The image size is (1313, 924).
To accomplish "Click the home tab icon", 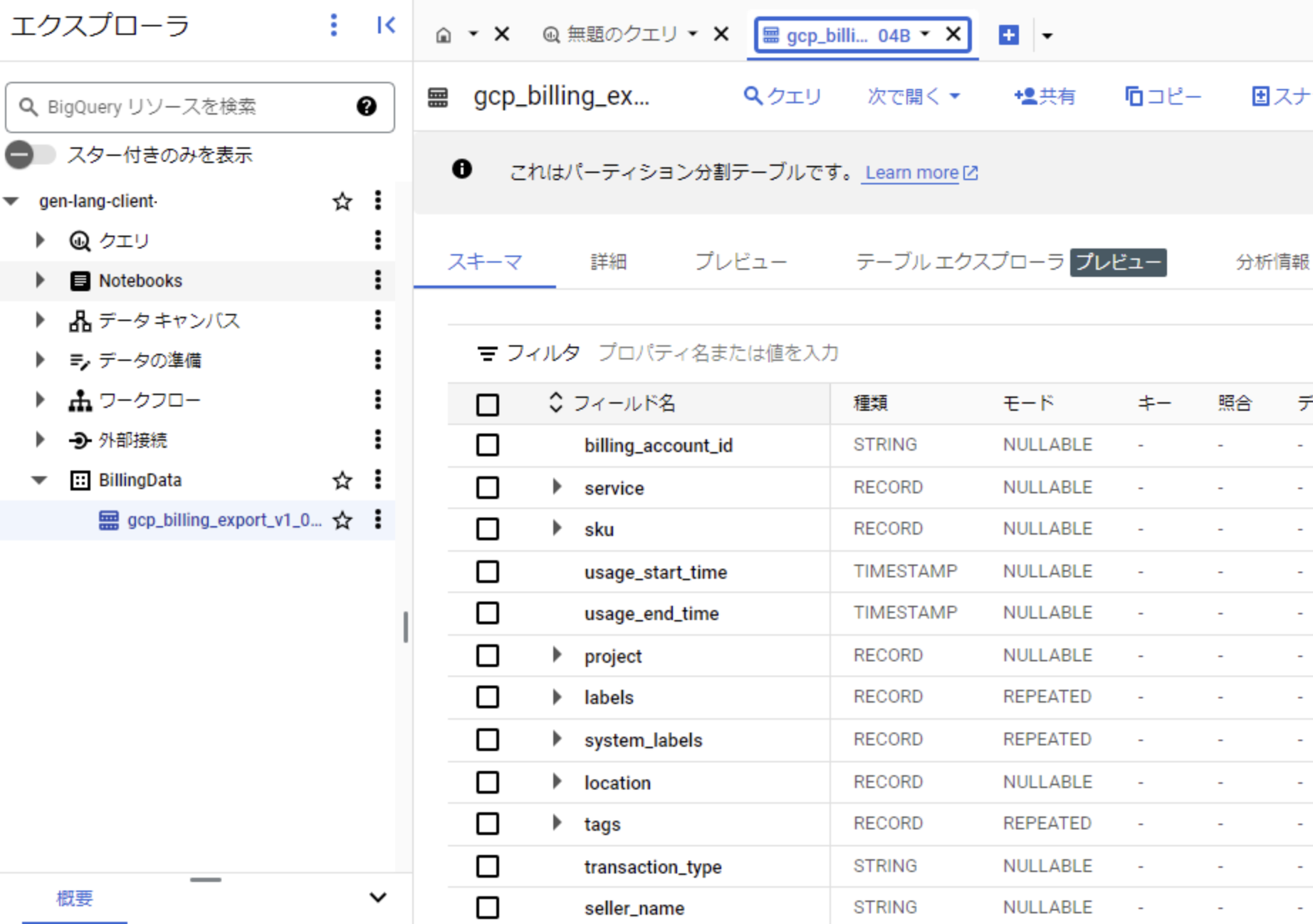I will click(444, 35).
